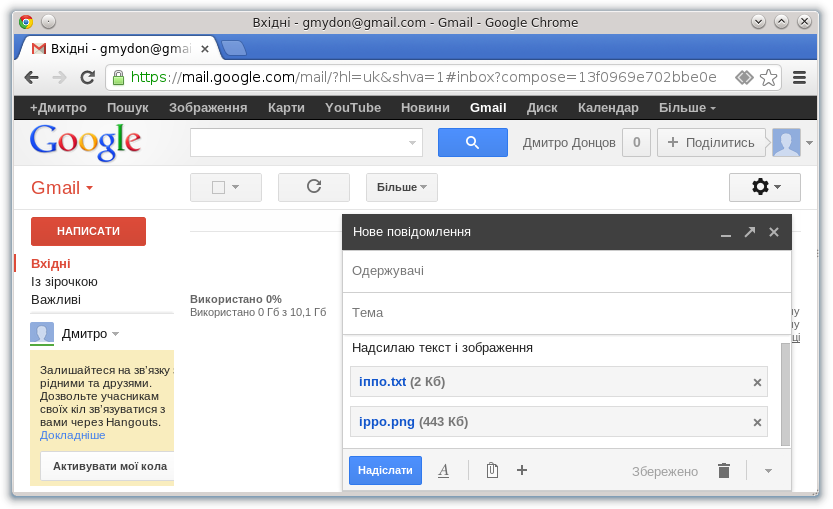This screenshot has width=833, height=509.
Task: Open +Дмитро in the Google bar
Action: click(x=58, y=108)
